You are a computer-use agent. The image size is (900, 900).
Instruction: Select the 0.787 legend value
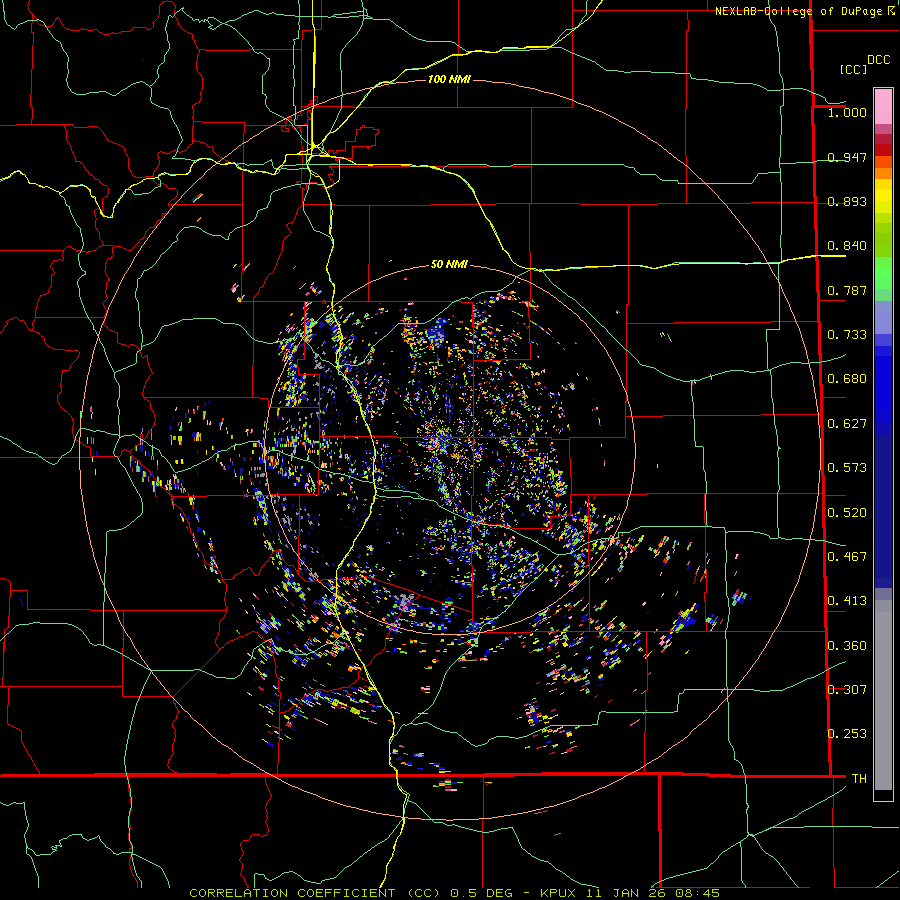pyautogui.click(x=847, y=290)
